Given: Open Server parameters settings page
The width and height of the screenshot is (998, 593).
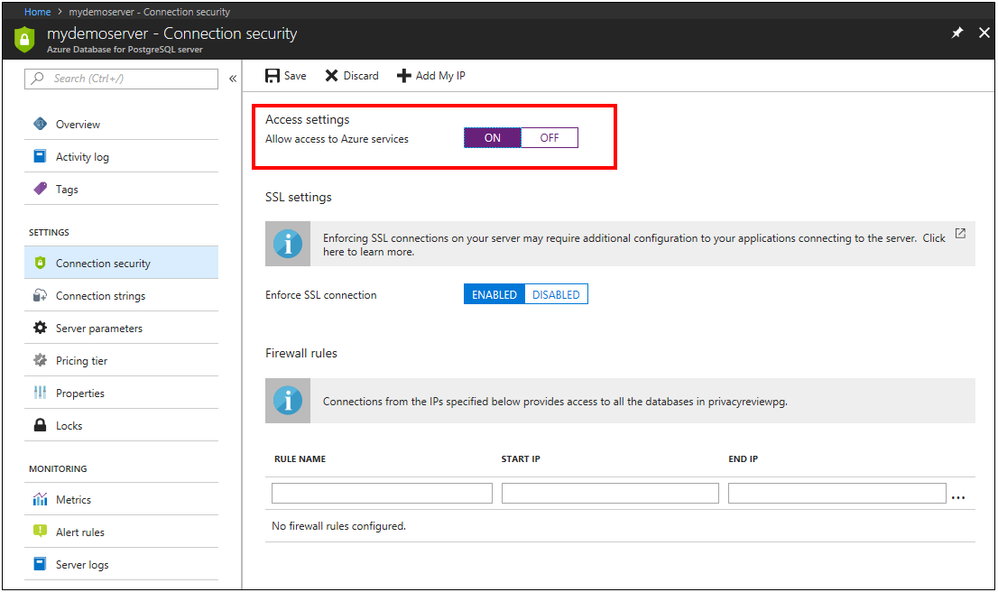Looking at the screenshot, I should point(121,328).
